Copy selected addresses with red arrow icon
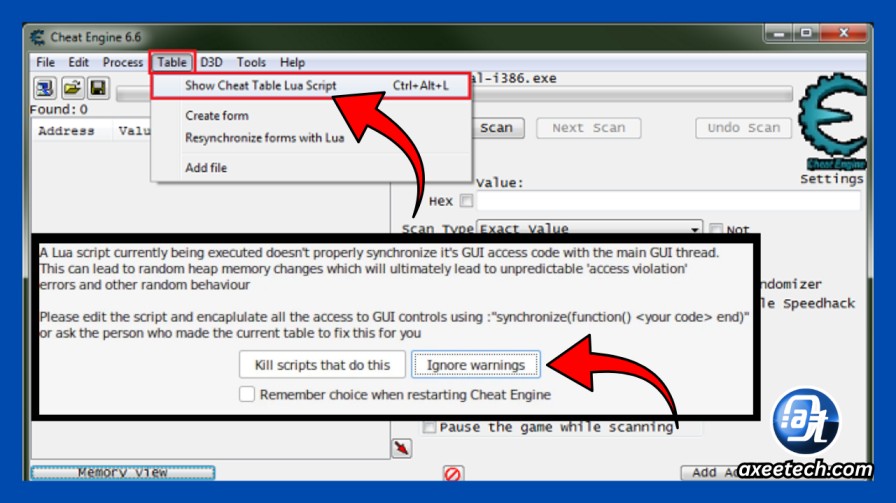This screenshot has width=896, height=503. point(402,448)
